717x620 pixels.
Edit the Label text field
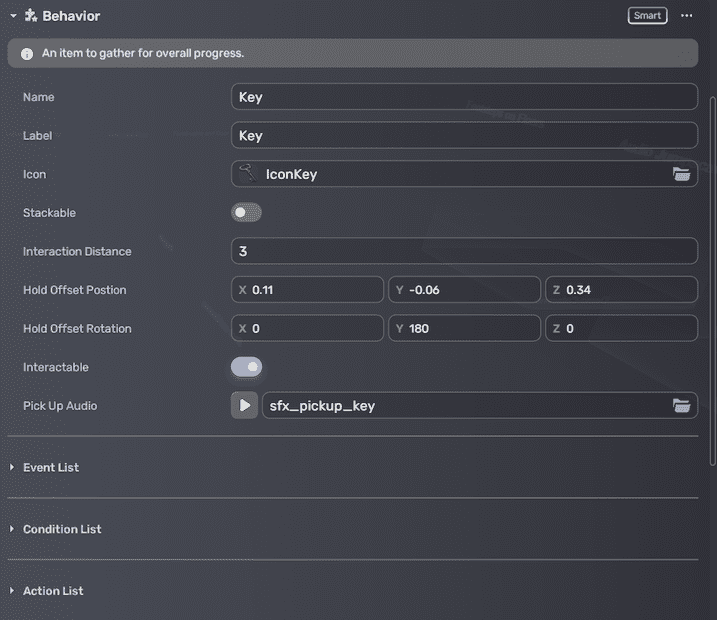[x=463, y=136]
